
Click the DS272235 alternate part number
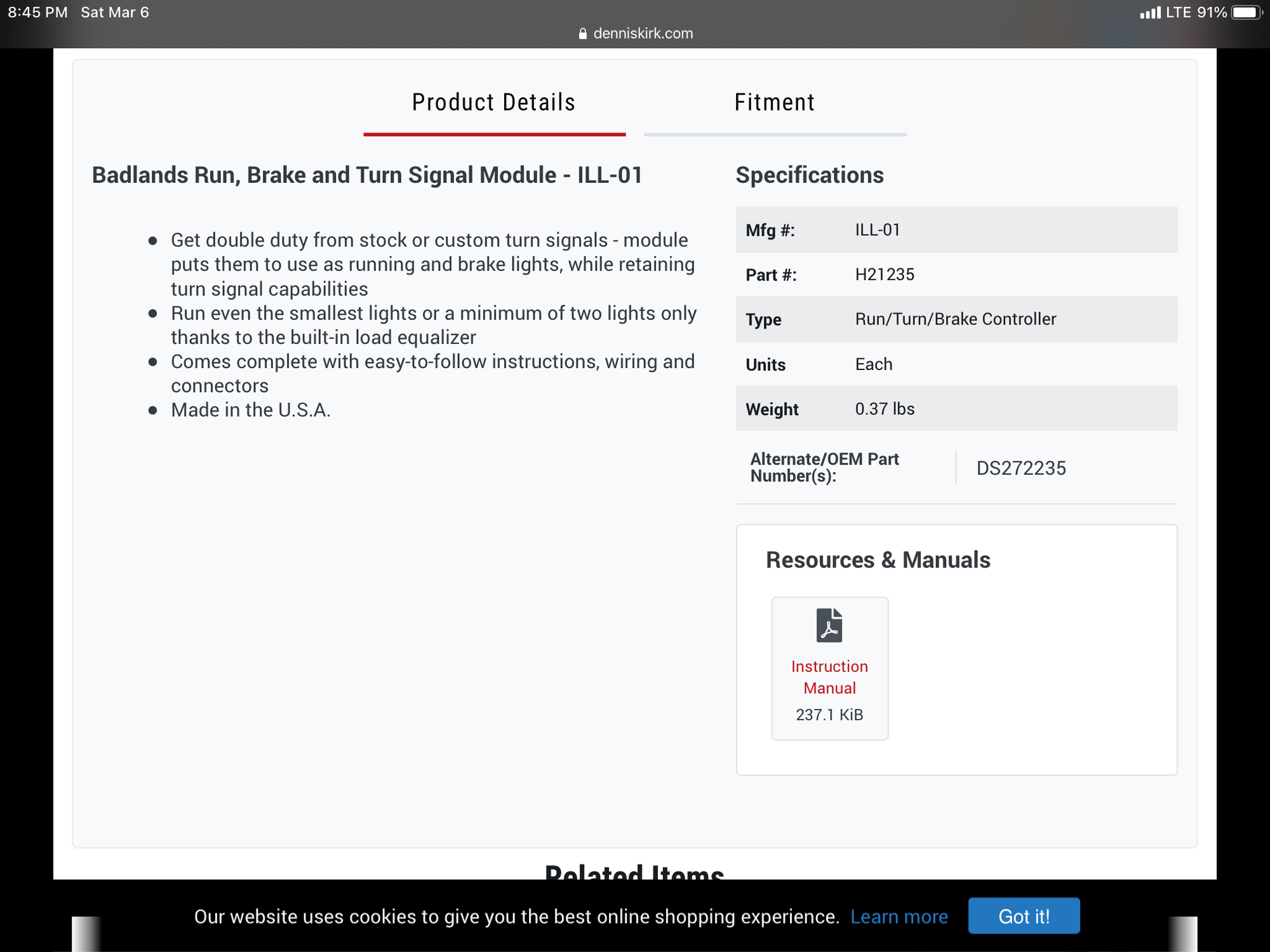[x=1021, y=468]
